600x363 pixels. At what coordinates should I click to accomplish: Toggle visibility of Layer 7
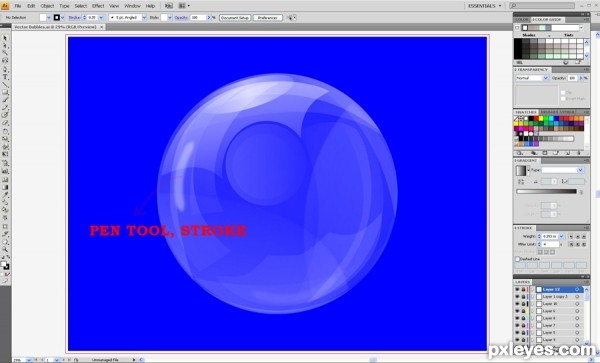click(517, 326)
